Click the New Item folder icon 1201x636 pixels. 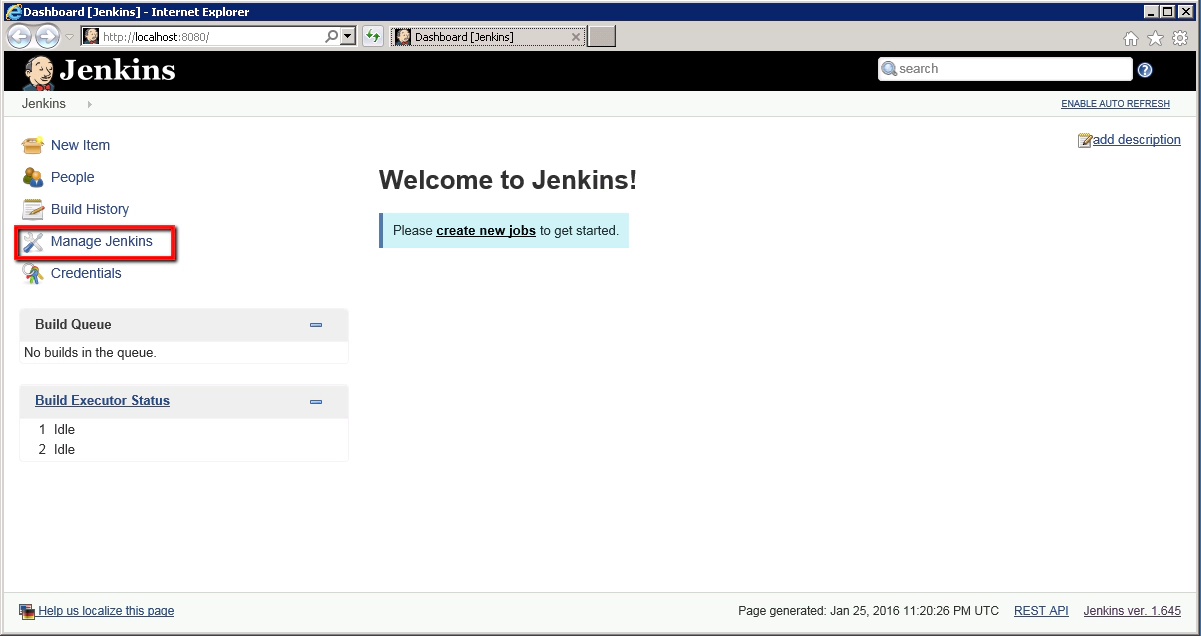coord(32,145)
